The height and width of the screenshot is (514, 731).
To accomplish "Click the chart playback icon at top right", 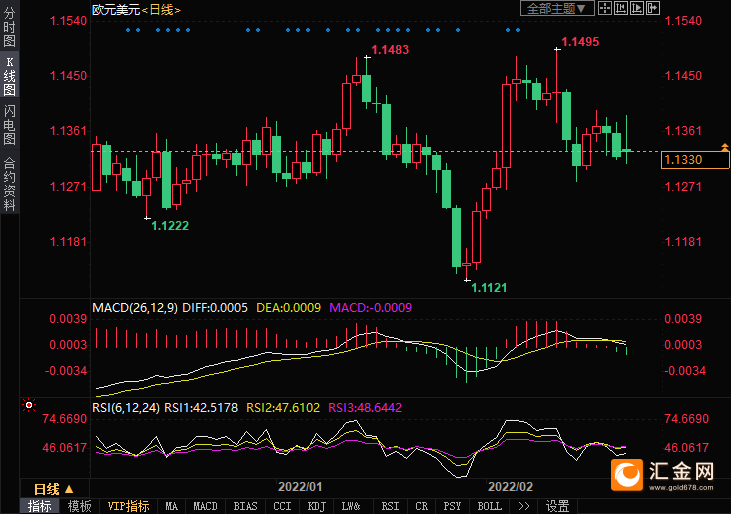I will coord(637,8).
